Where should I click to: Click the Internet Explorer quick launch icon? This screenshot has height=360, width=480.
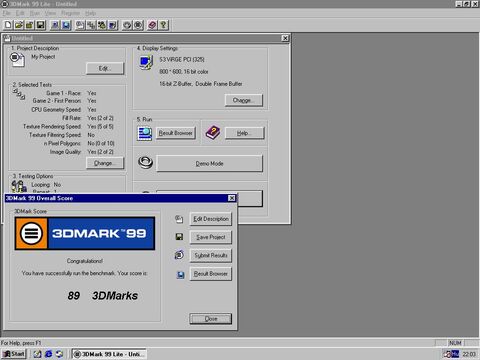coord(48,354)
